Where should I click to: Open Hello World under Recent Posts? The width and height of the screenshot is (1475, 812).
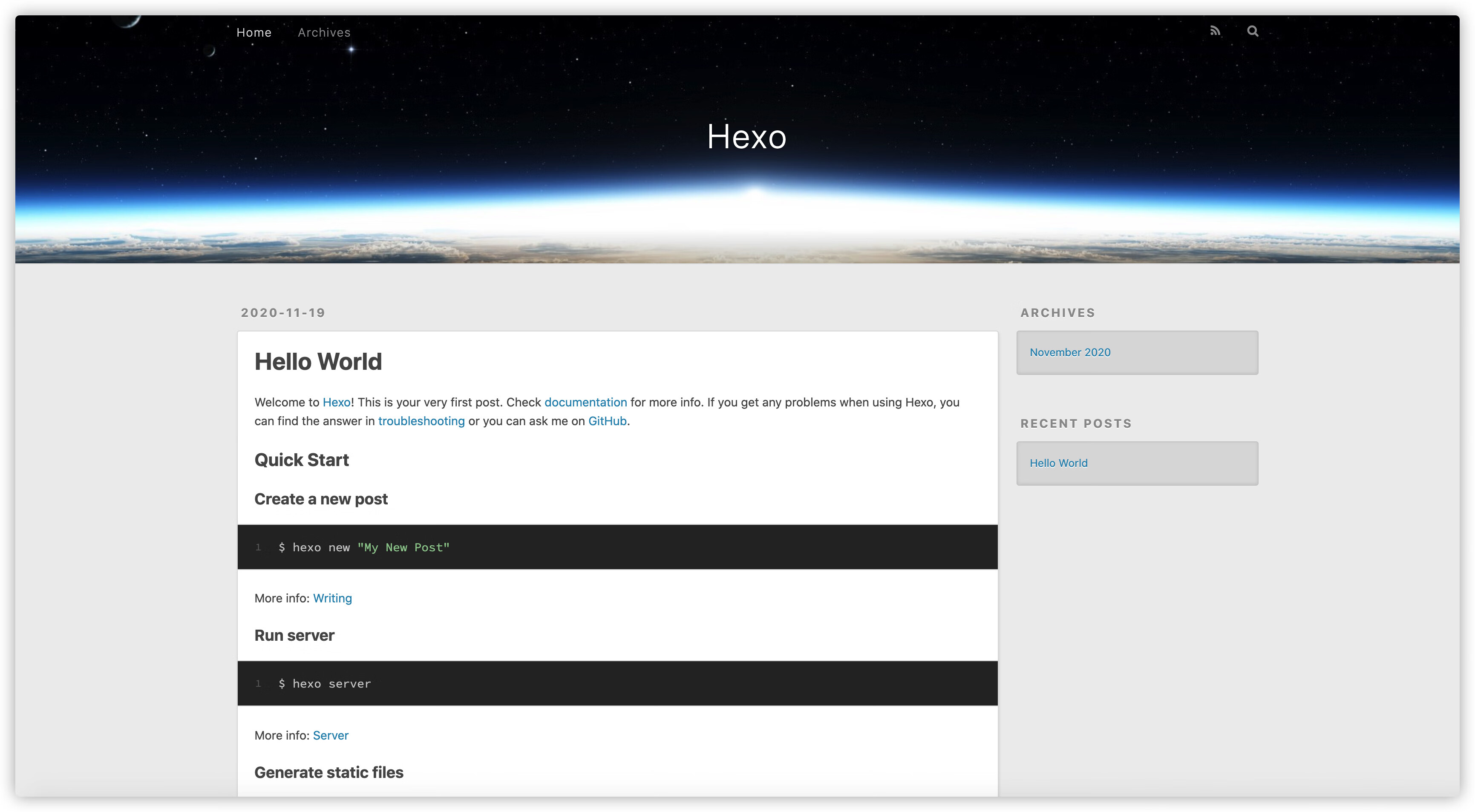[1058, 463]
